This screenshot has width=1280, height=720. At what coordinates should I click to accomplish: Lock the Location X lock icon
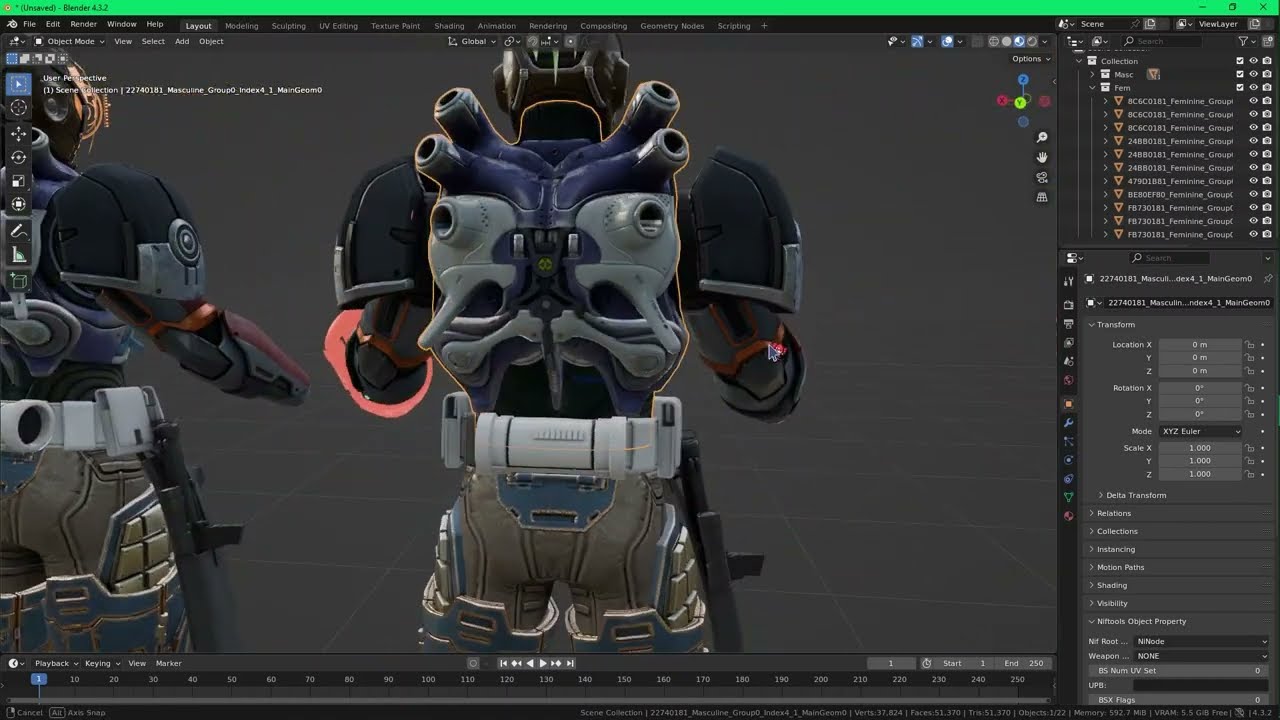point(1250,345)
